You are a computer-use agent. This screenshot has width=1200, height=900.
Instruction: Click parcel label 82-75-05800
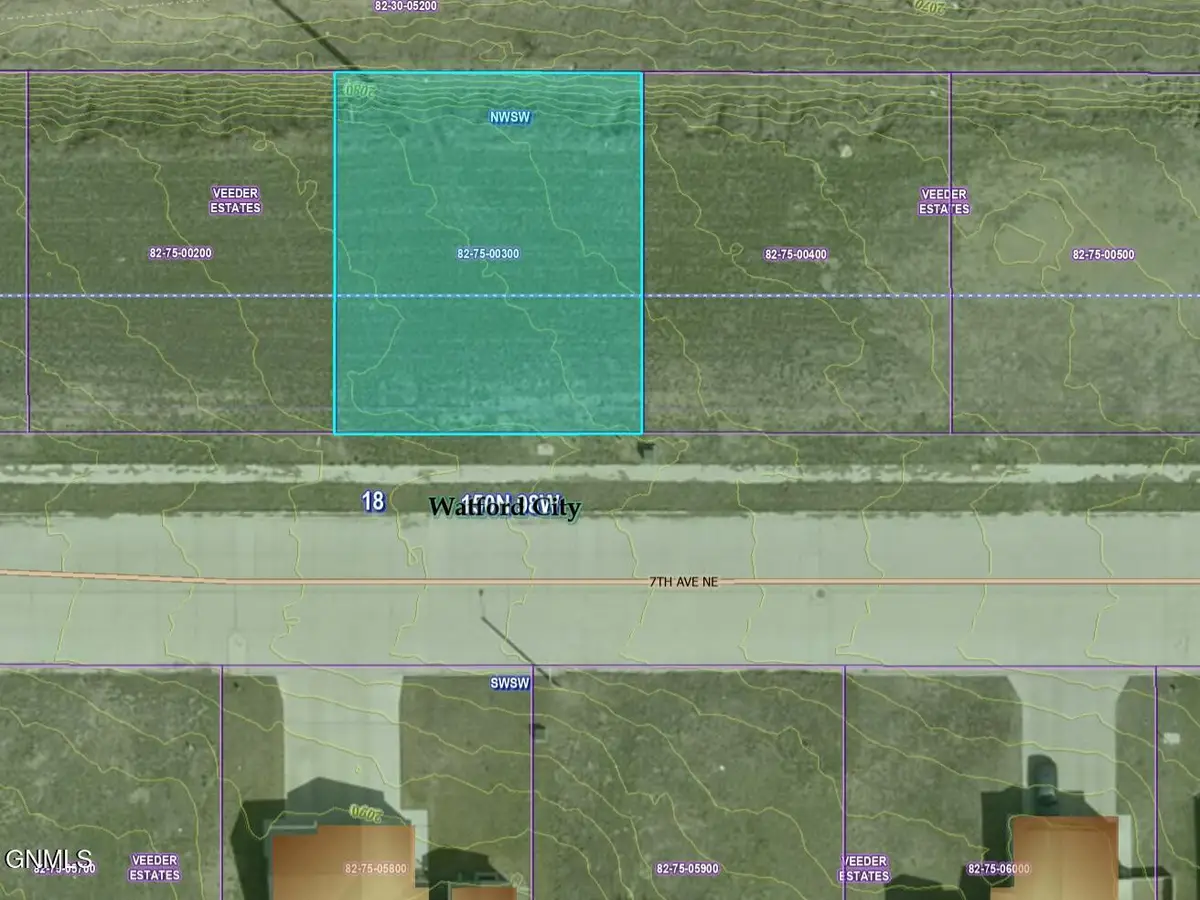376,869
